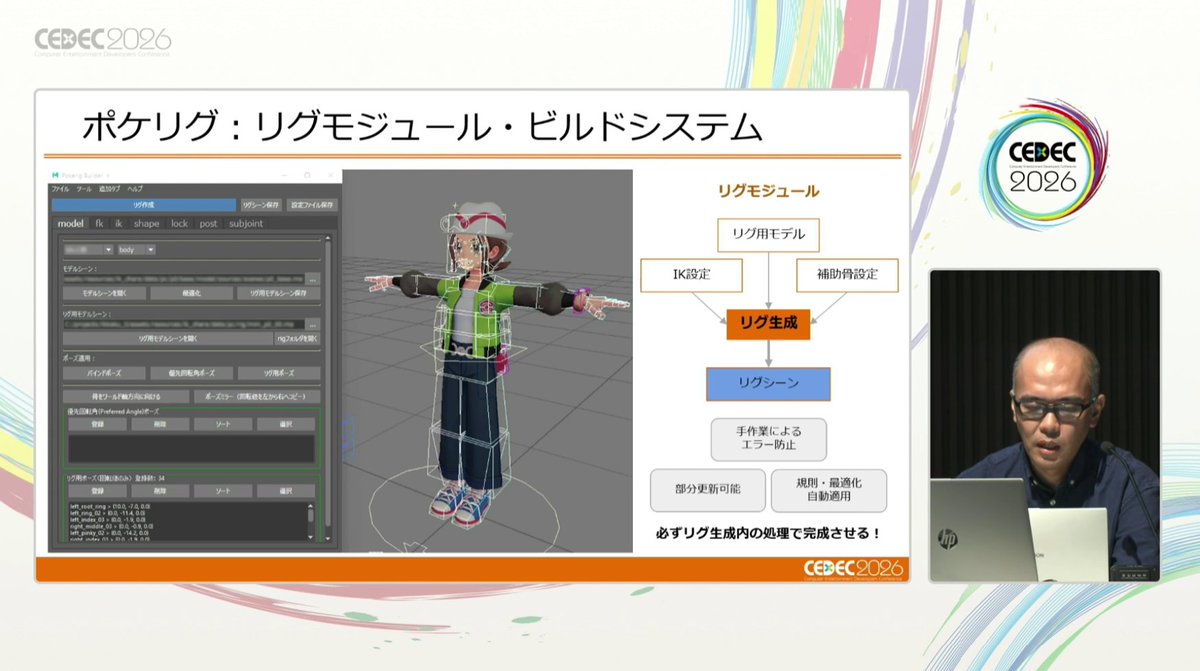Click 削除 in the リグ用ポーズ group
The image size is (1200, 671).
click(x=160, y=491)
